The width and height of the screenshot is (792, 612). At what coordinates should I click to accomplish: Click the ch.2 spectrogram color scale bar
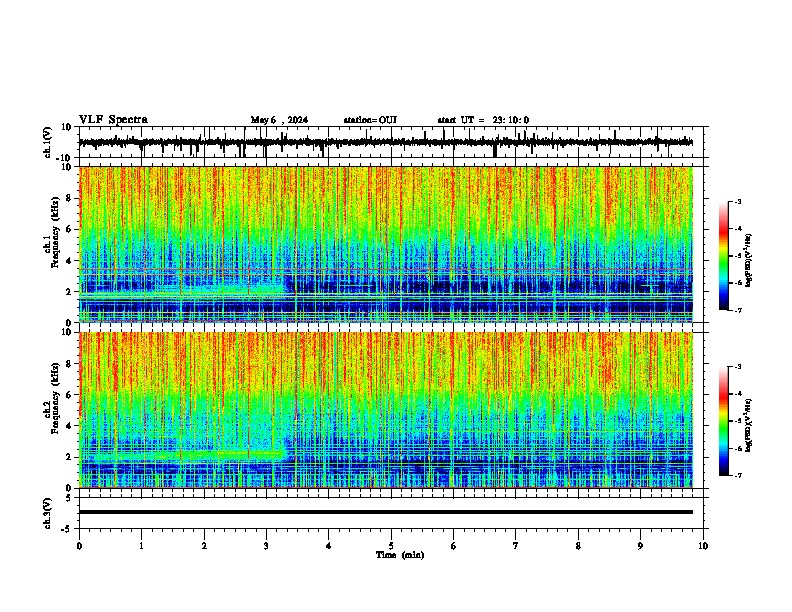(724, 421)
